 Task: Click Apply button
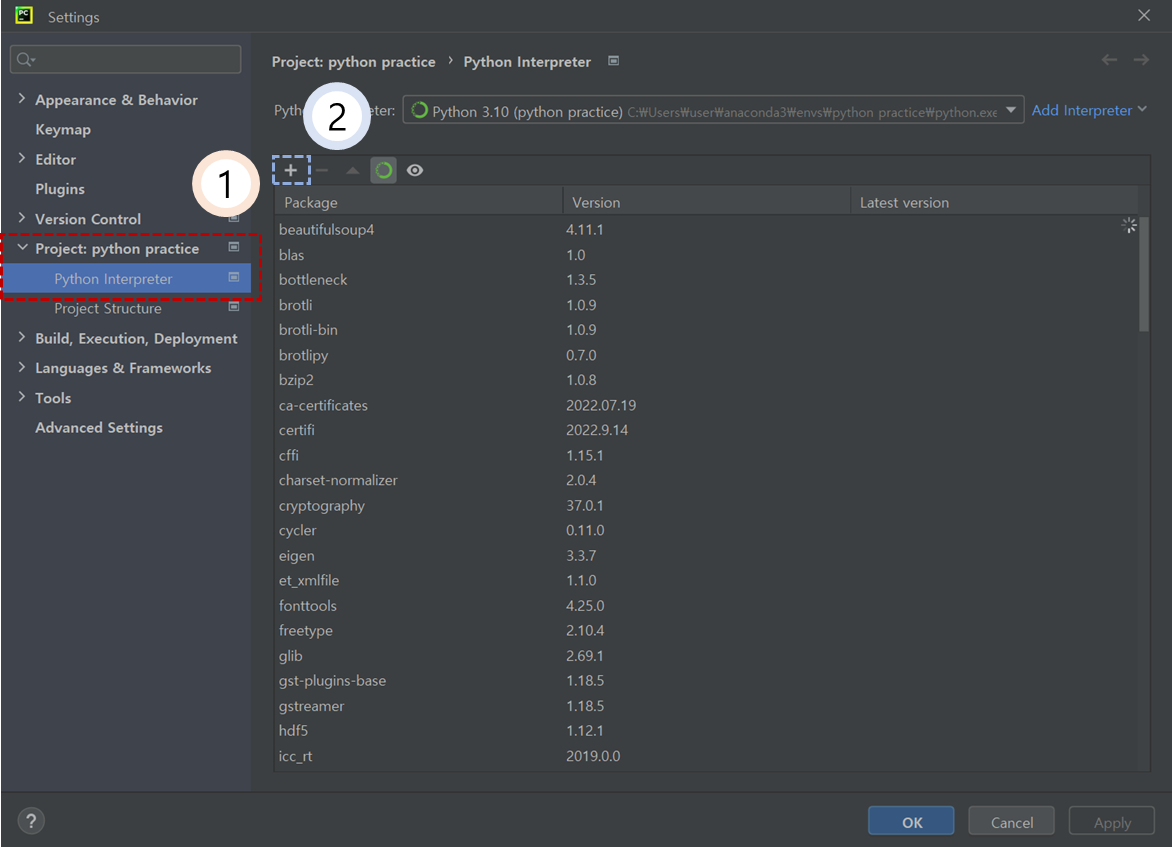(x=1111, y=822)
